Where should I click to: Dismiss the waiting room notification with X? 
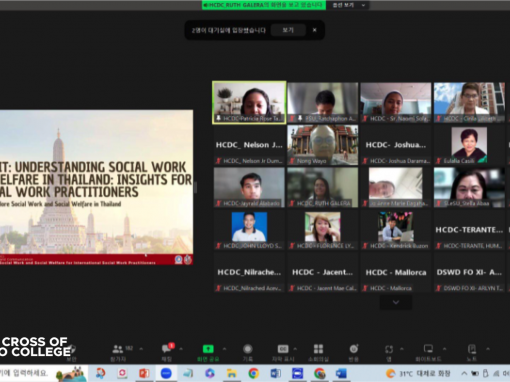tap(314, 30)
